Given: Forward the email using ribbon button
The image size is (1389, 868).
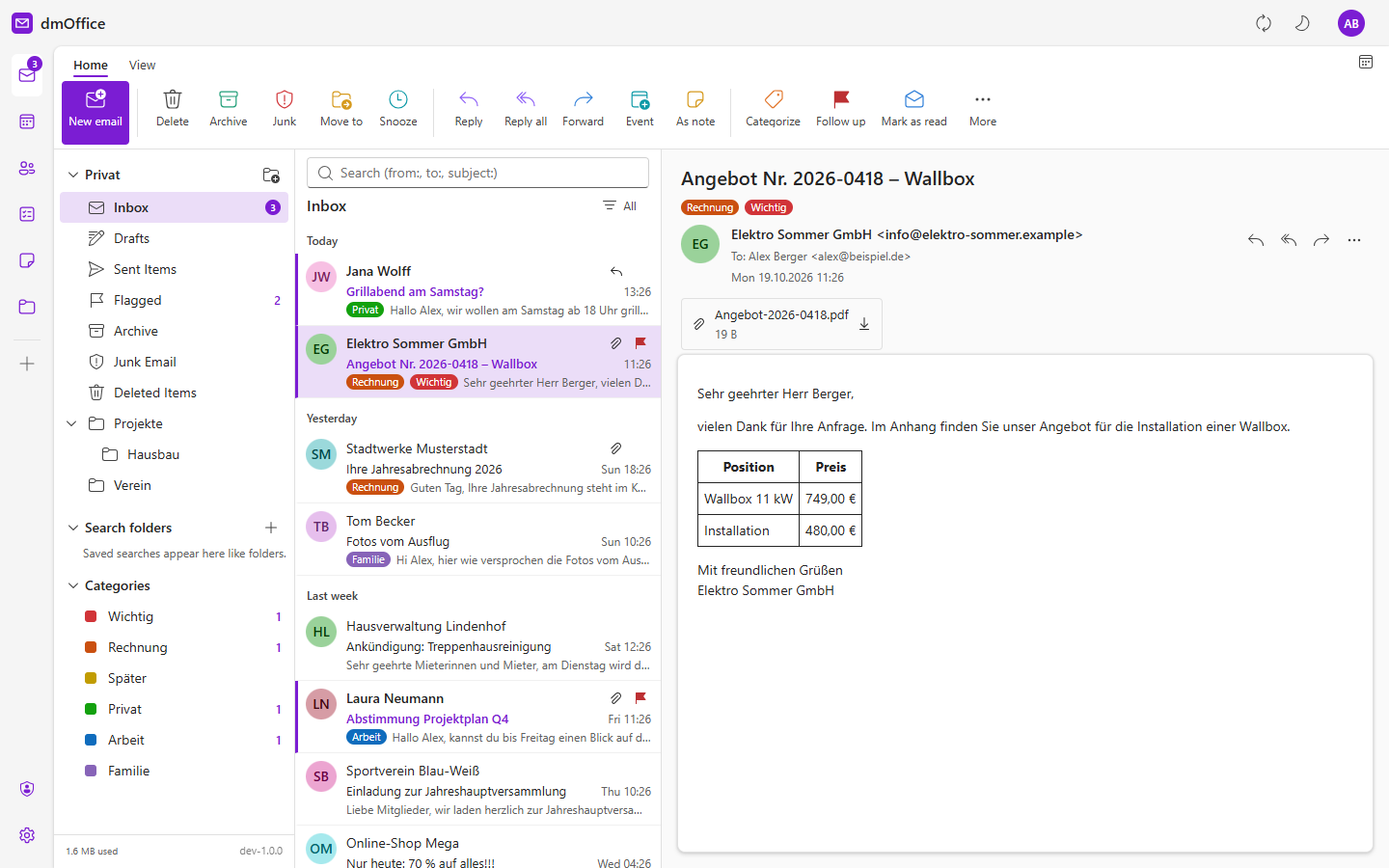Looking at the screenshot, I should point(584,109).
